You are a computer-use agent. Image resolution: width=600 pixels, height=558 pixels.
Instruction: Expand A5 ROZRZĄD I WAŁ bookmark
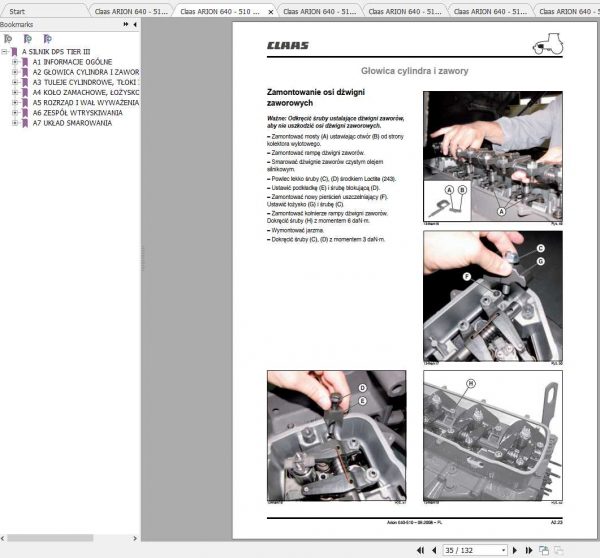pyautogui.click(x=15, y=103)
